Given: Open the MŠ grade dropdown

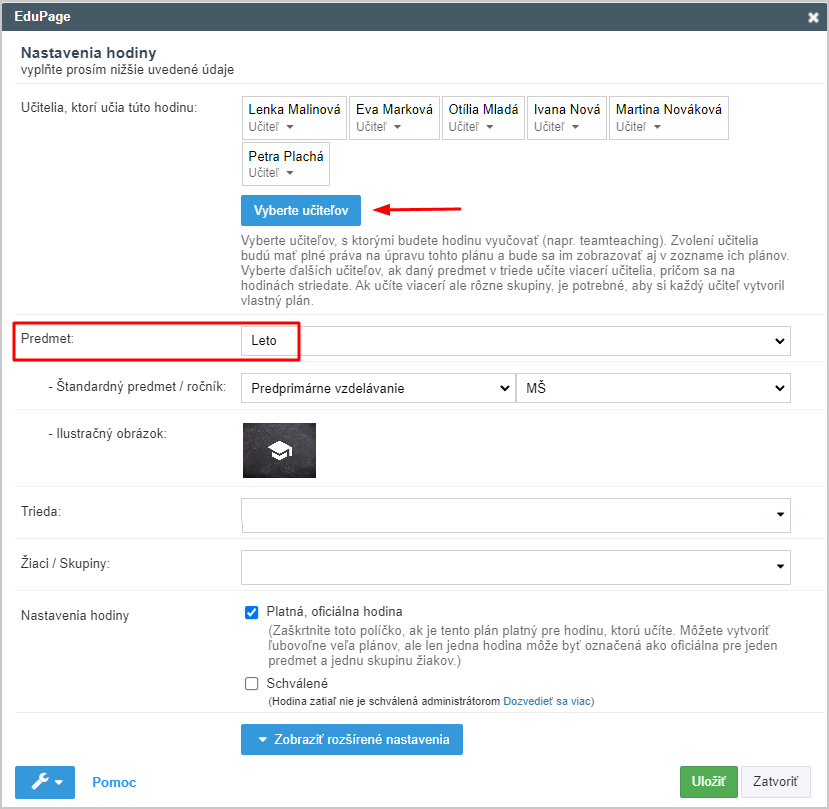Looking at the screenshot, I should click(653, 388).
